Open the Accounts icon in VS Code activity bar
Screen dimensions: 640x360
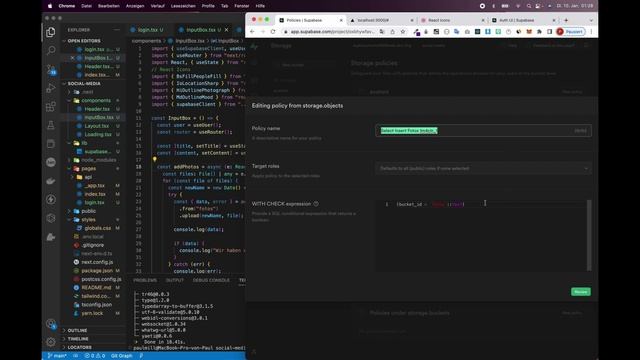pyautogui.click(x=51, y=324)
